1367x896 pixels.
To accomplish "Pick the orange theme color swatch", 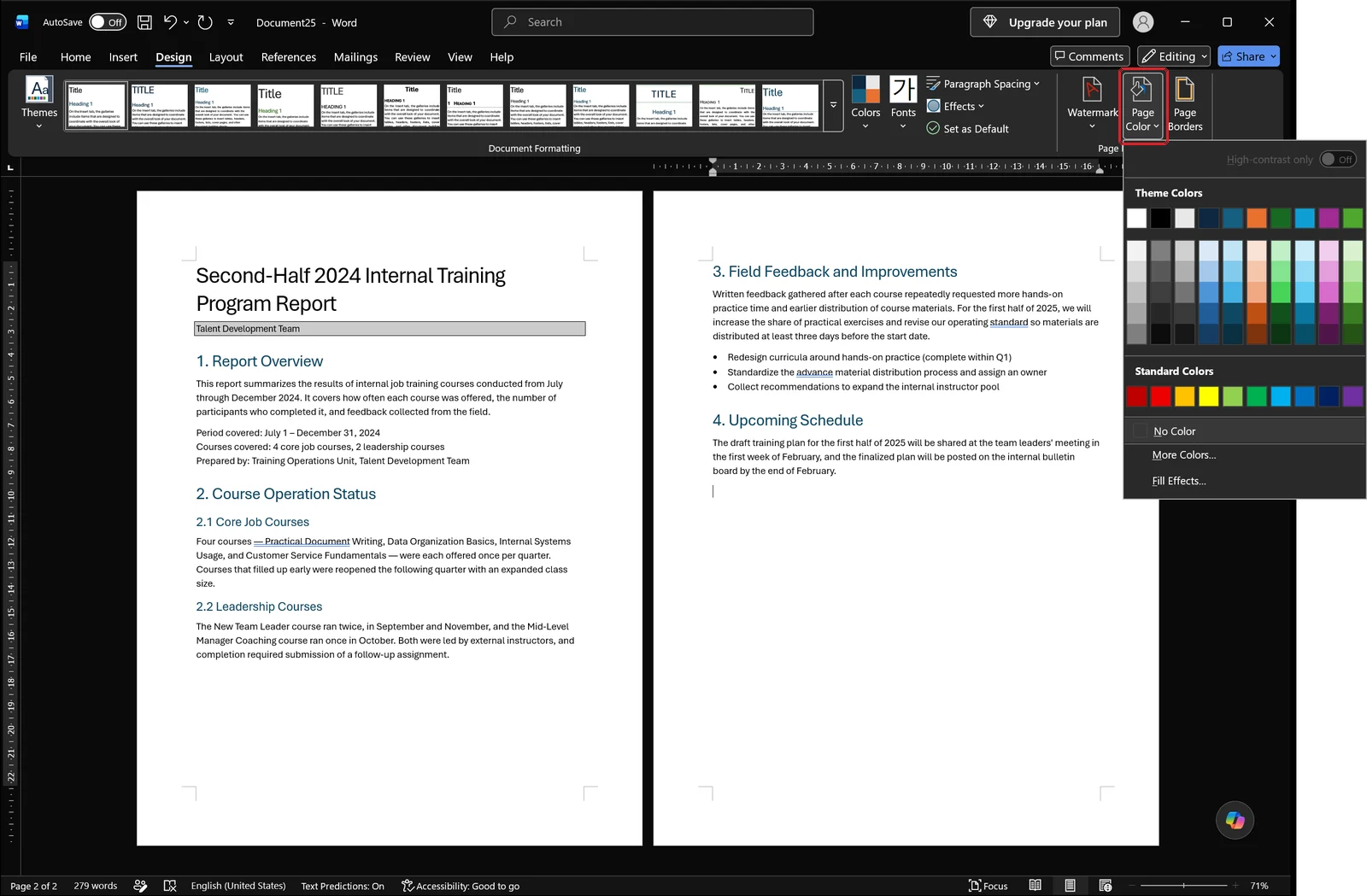I will point(1256,218).
